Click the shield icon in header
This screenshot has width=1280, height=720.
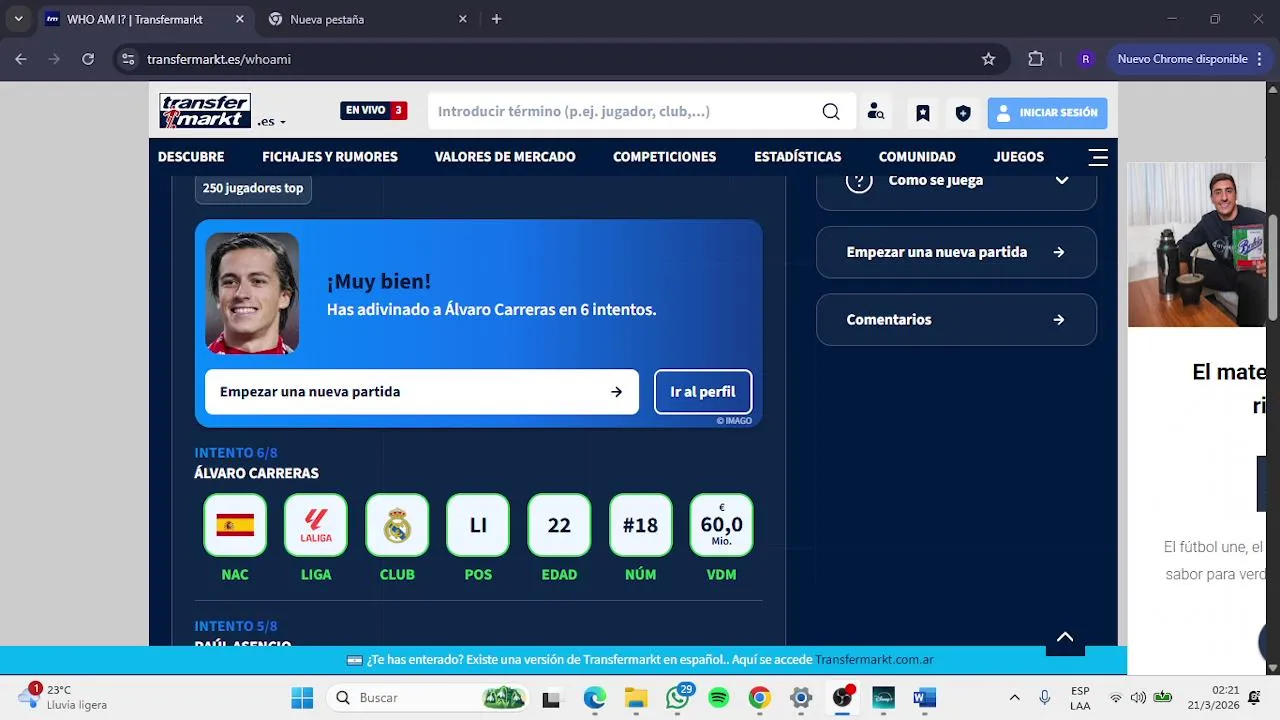pos(963,113)
